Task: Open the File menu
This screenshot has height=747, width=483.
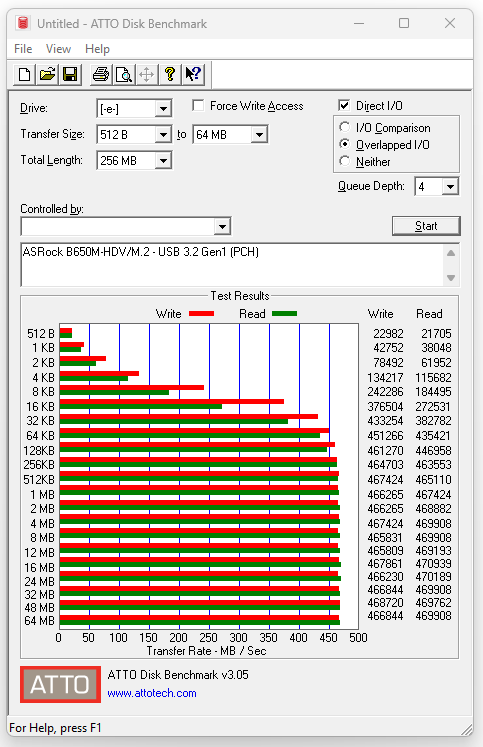Action: coord(23,49)
